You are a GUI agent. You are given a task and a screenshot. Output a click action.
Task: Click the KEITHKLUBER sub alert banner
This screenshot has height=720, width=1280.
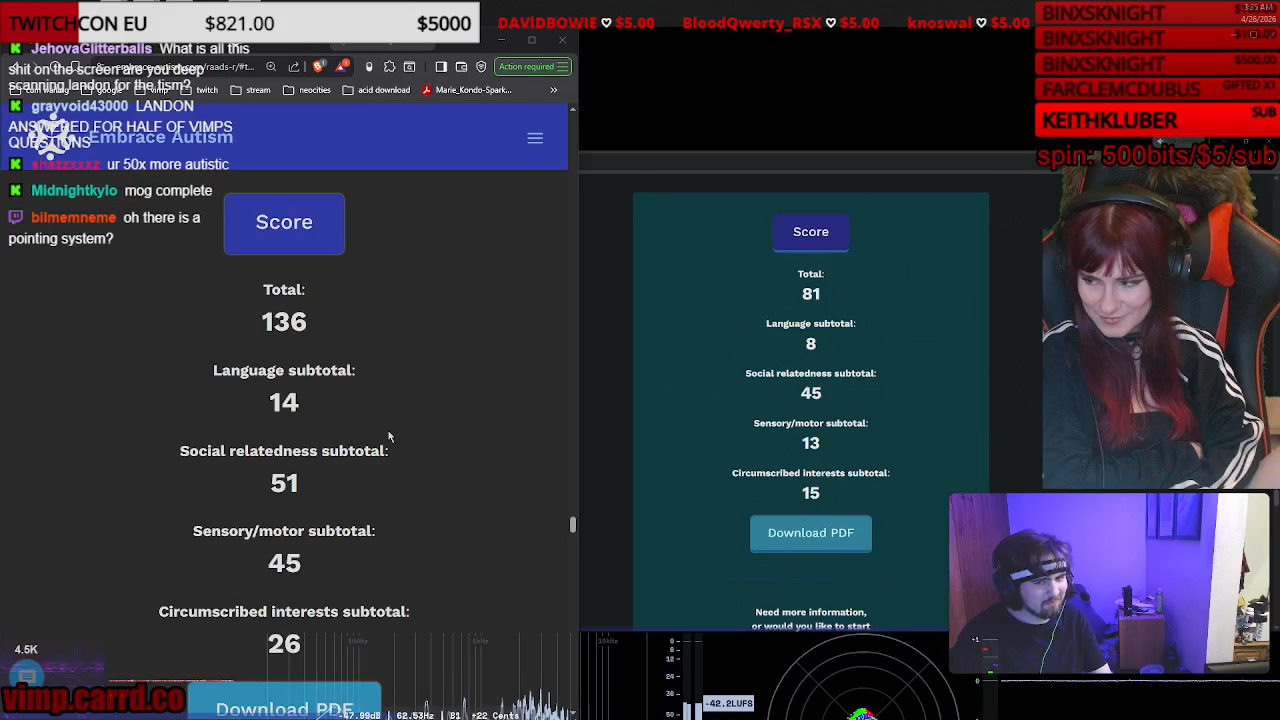pyautogui.click(x=1157, y=120)
